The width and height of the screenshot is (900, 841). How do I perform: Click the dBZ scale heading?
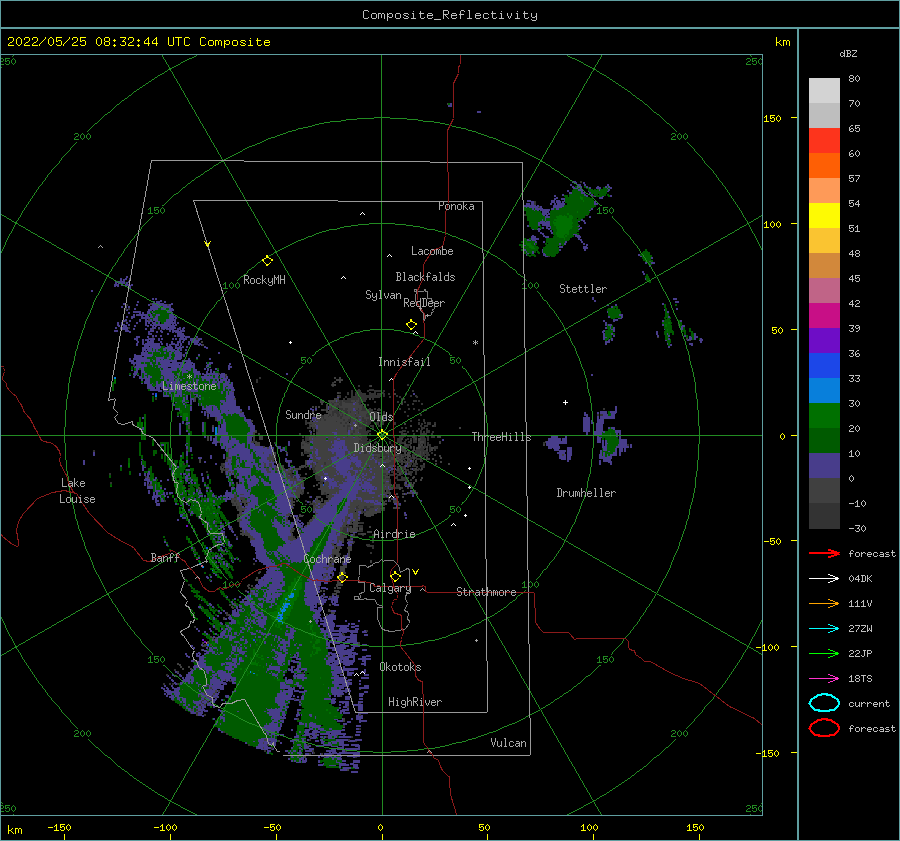click(x=848, y=53)
